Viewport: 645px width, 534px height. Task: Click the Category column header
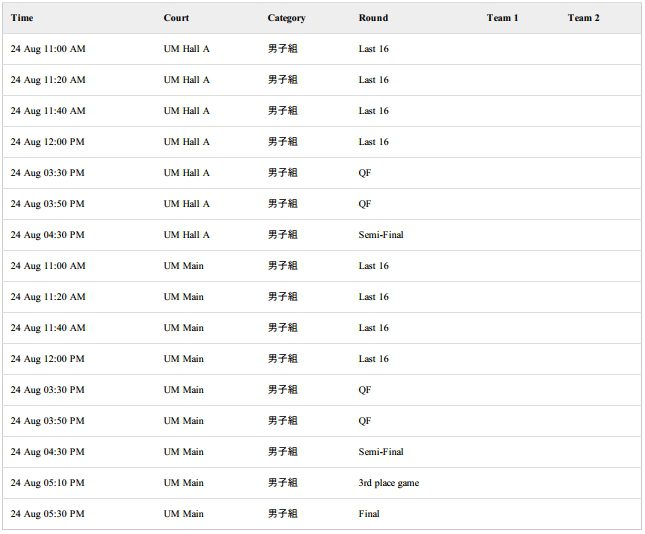[x=286, y=18]
